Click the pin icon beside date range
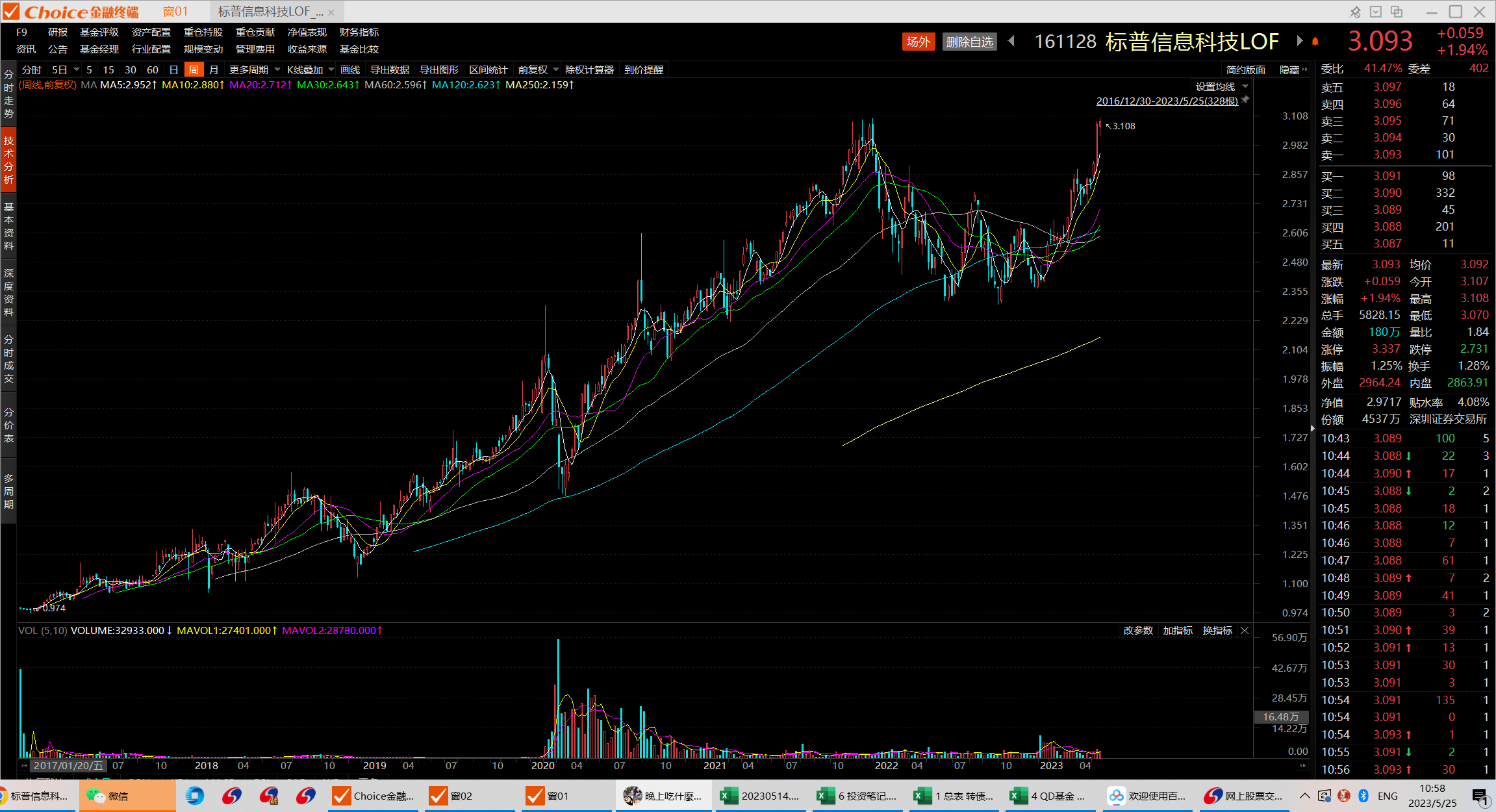The width and height of the screenshot is (1496, 812). pos(1245,100)
